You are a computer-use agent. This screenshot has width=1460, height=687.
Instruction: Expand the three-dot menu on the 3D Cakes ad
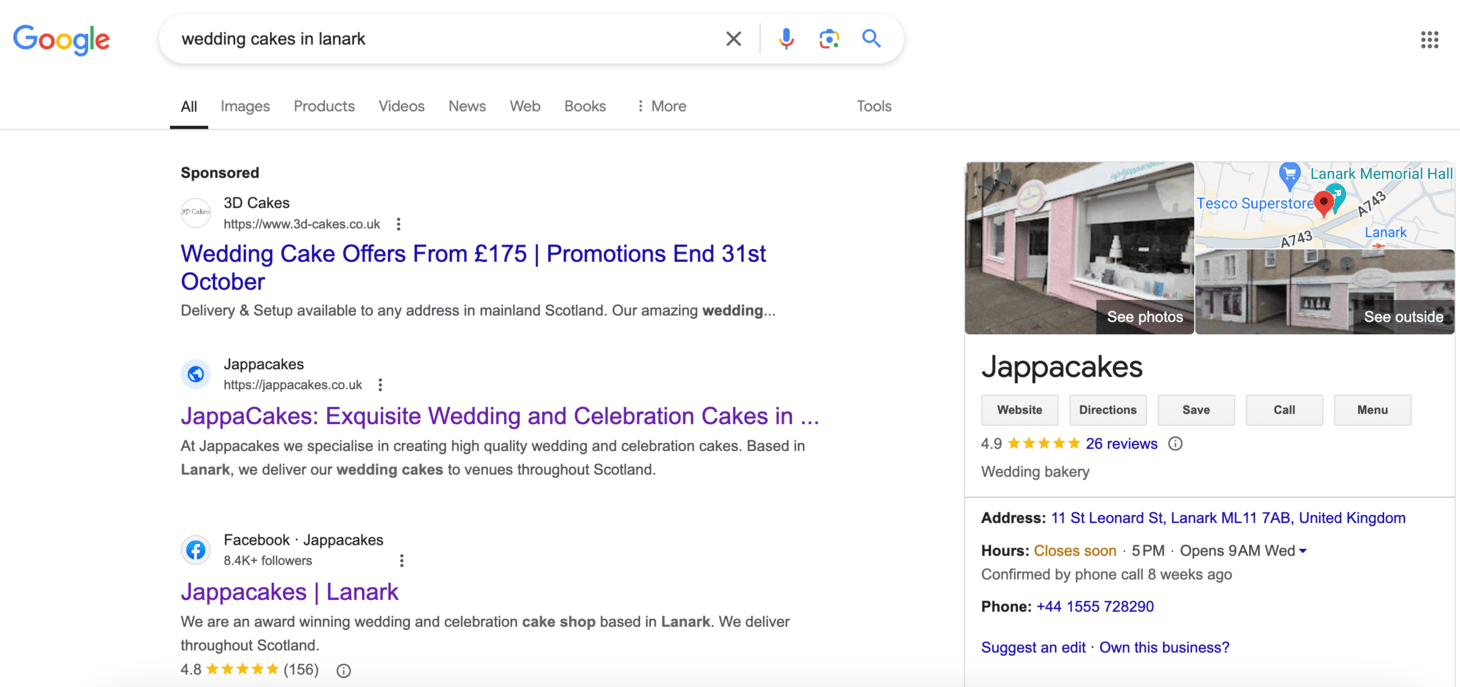(398, 224)
